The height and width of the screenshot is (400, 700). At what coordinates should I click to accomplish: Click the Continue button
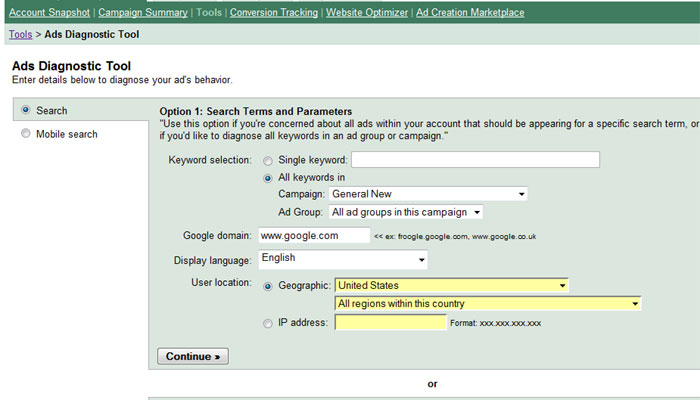tap(193, 356)
